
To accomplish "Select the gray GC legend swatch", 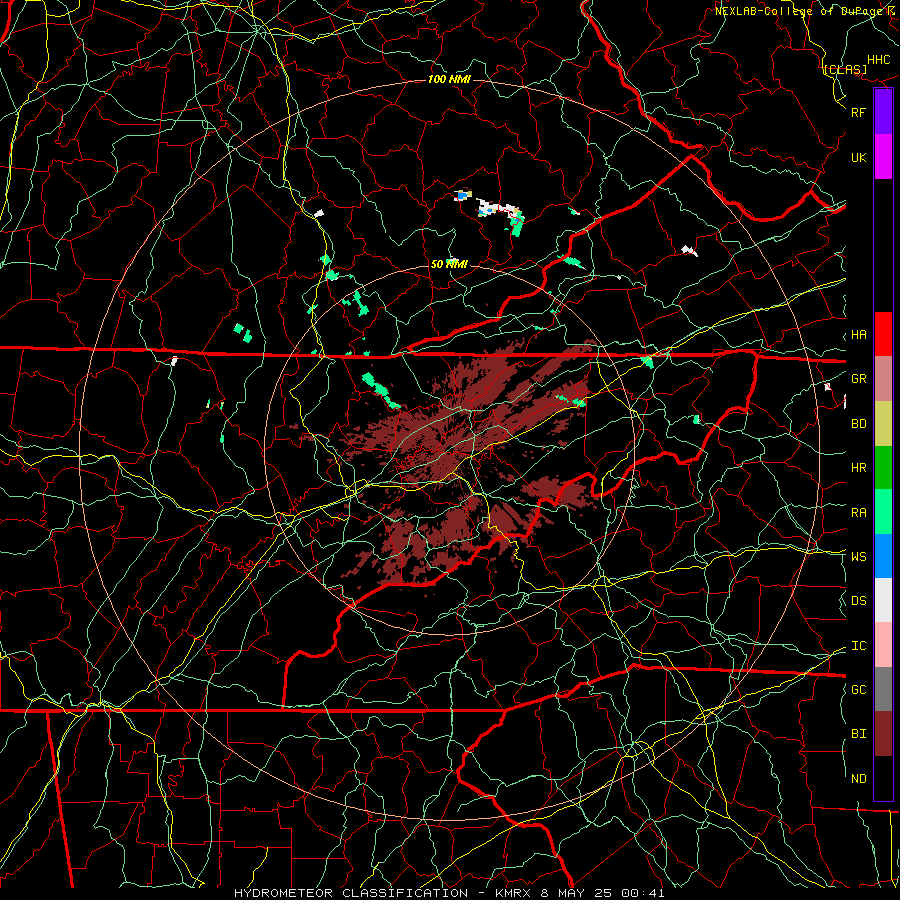I will [x=883, y=689].
